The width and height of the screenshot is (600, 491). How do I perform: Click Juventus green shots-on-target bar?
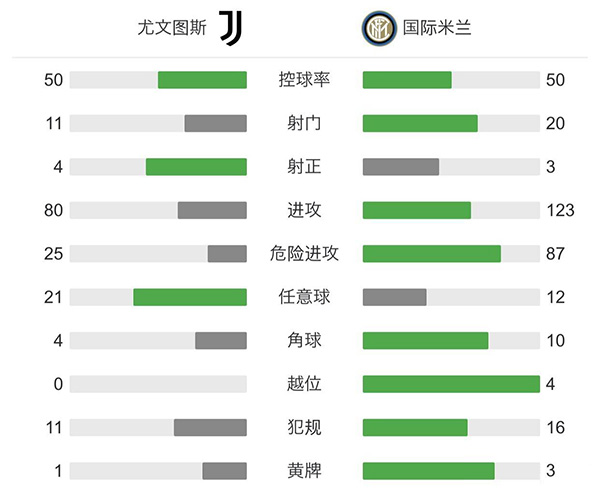196,166
